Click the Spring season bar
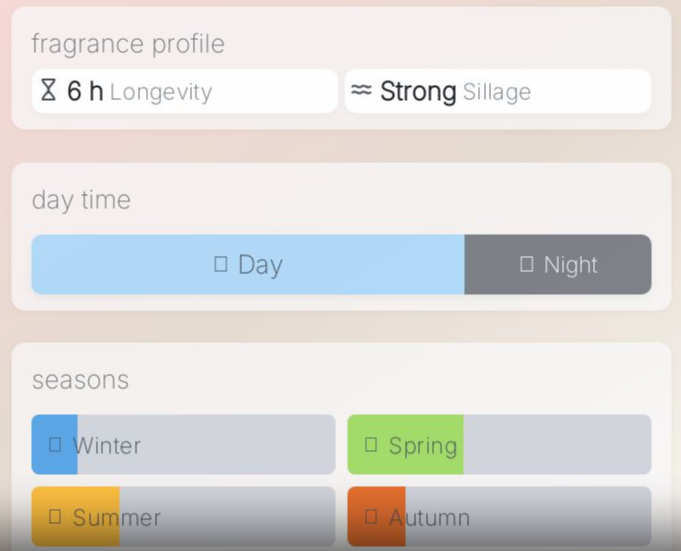The height and width of the screenshot is (551, 681). tap(499, 444)
